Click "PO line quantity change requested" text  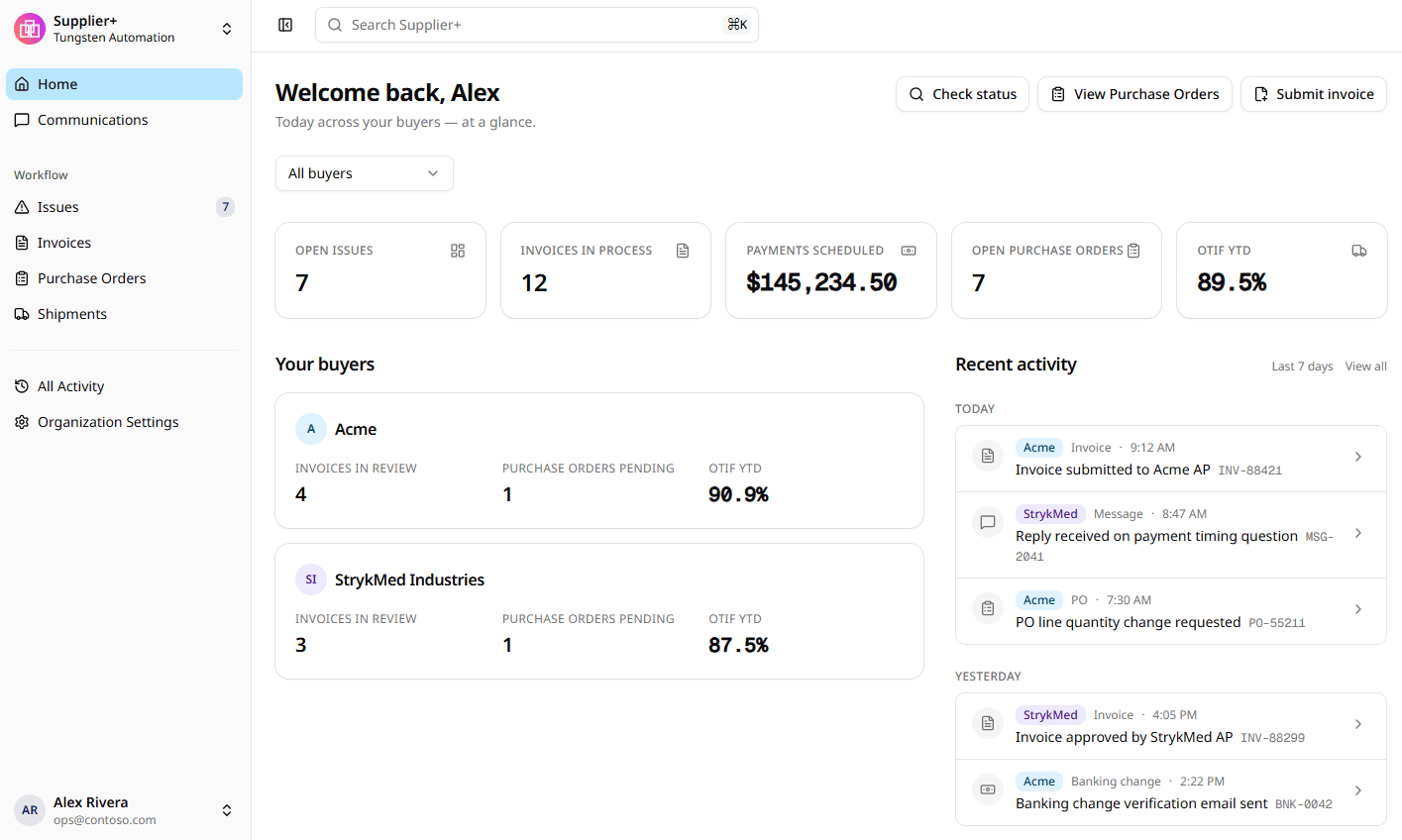1129,622
